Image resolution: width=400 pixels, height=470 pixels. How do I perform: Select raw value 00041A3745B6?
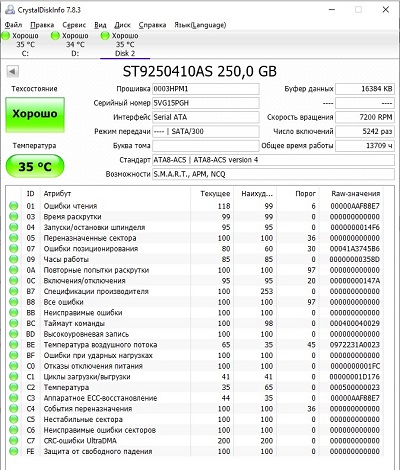[355, 249]
